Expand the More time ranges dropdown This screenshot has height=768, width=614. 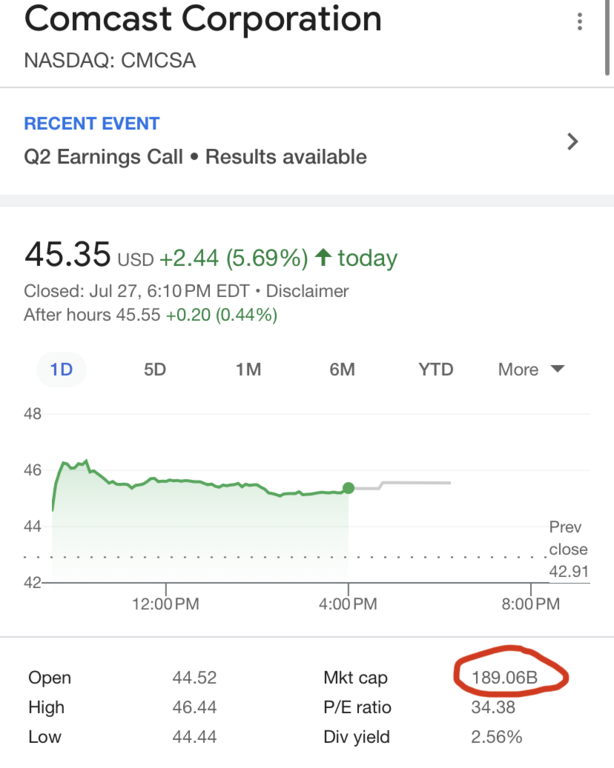tap(531, 369)
